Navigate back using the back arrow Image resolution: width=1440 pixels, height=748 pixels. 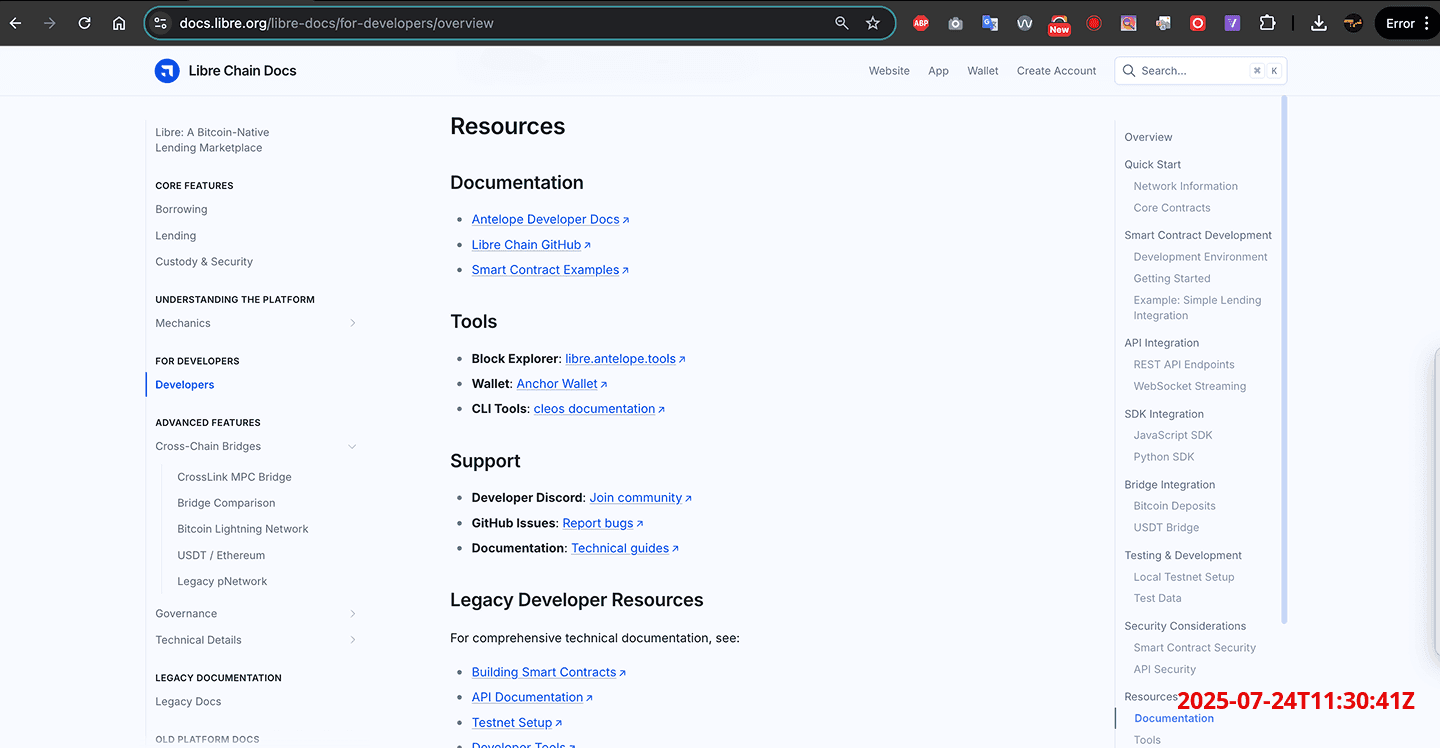pos(15,22)
